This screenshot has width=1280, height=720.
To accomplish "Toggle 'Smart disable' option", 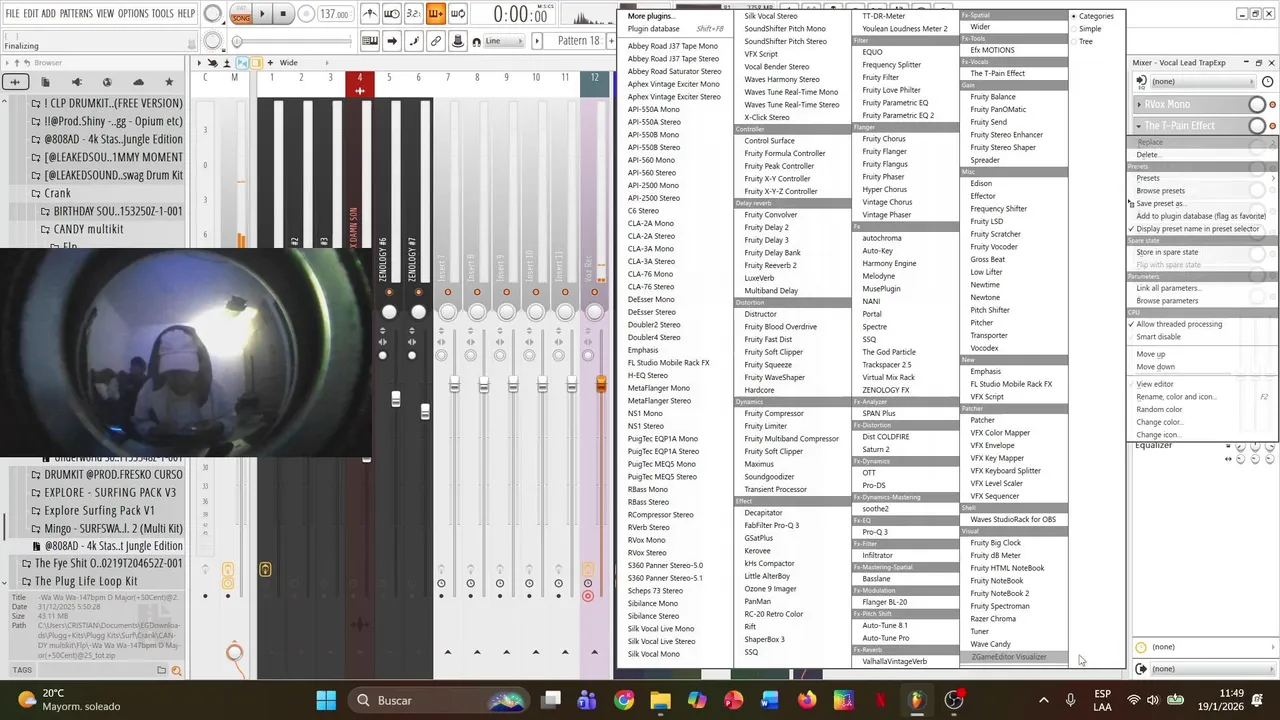I will [1158, 337].
